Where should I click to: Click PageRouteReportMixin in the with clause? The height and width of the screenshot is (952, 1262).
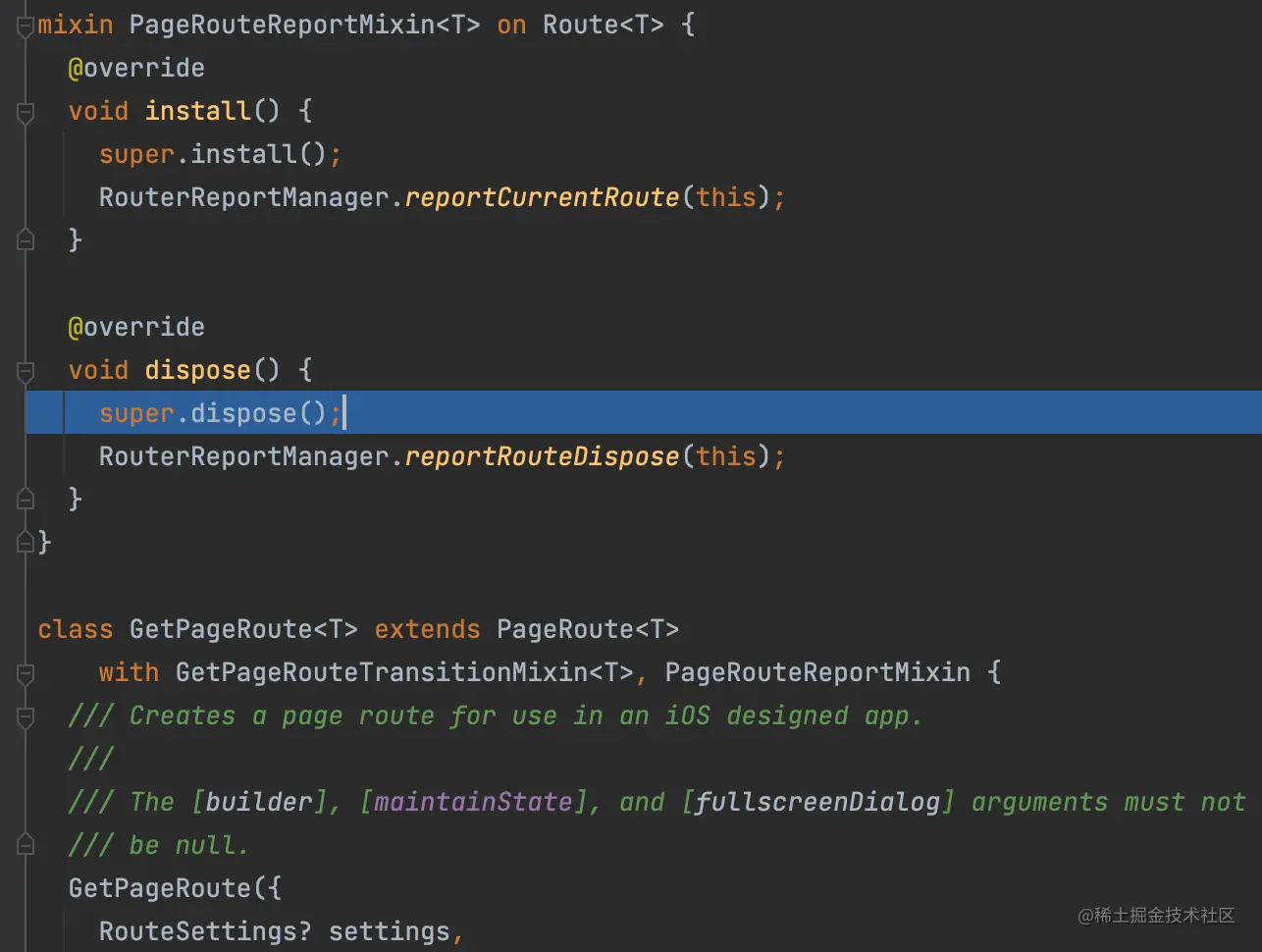click(817, 672)
